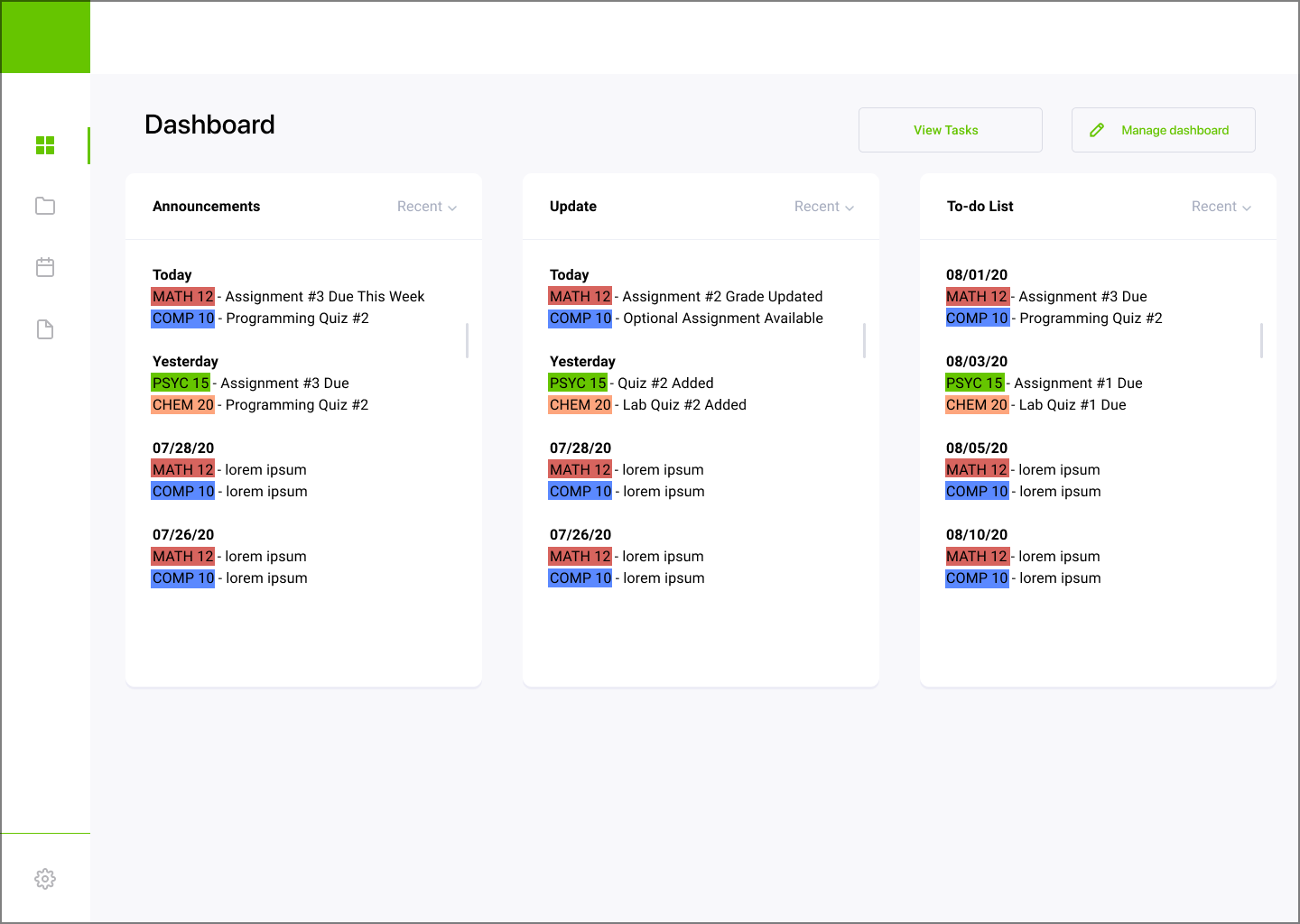Select 'Optional Assignment Available' update
The image size is (1300, 924).
coord(686,319)
